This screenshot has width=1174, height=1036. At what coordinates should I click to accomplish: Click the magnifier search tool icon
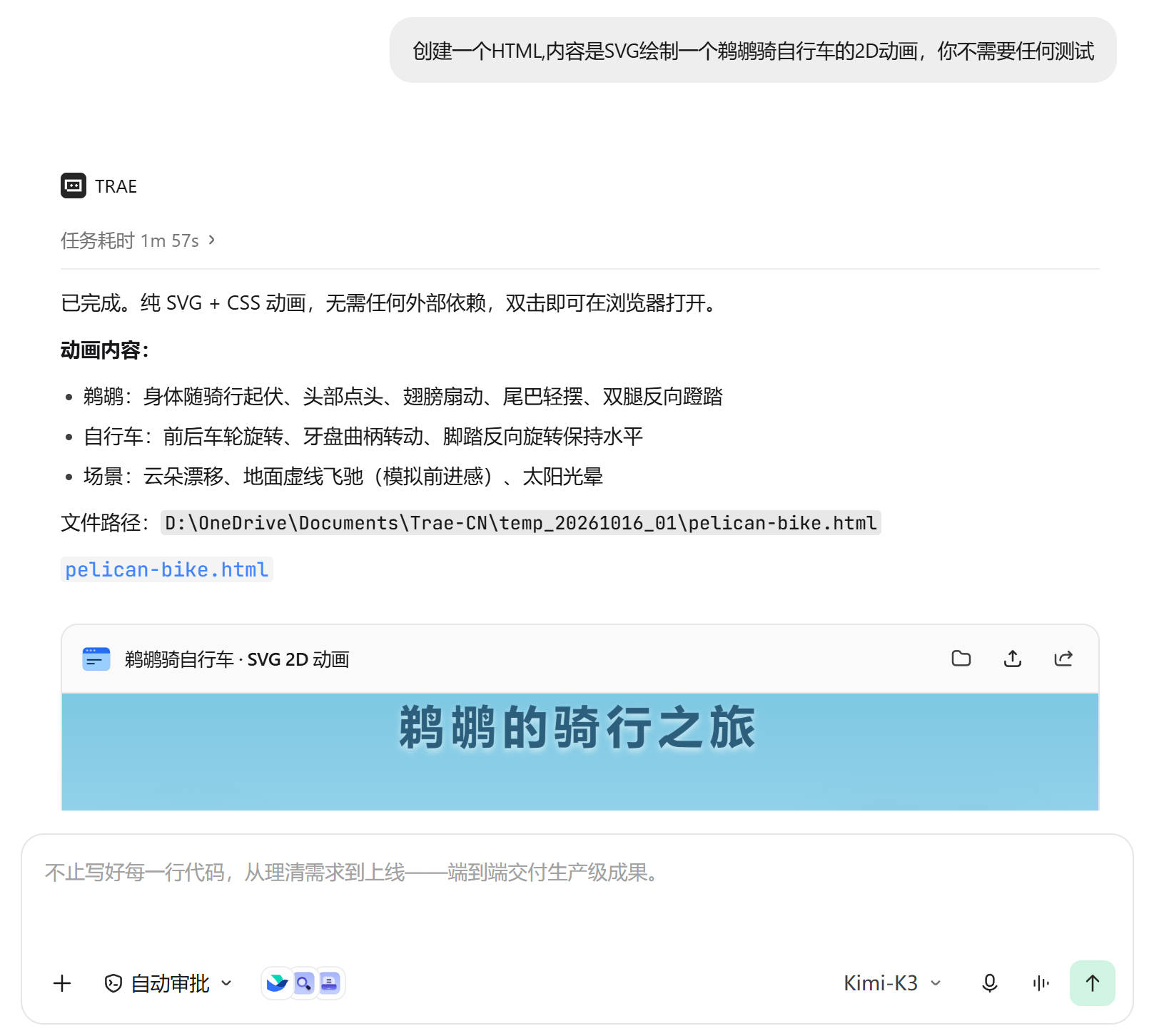click(303, 983)
